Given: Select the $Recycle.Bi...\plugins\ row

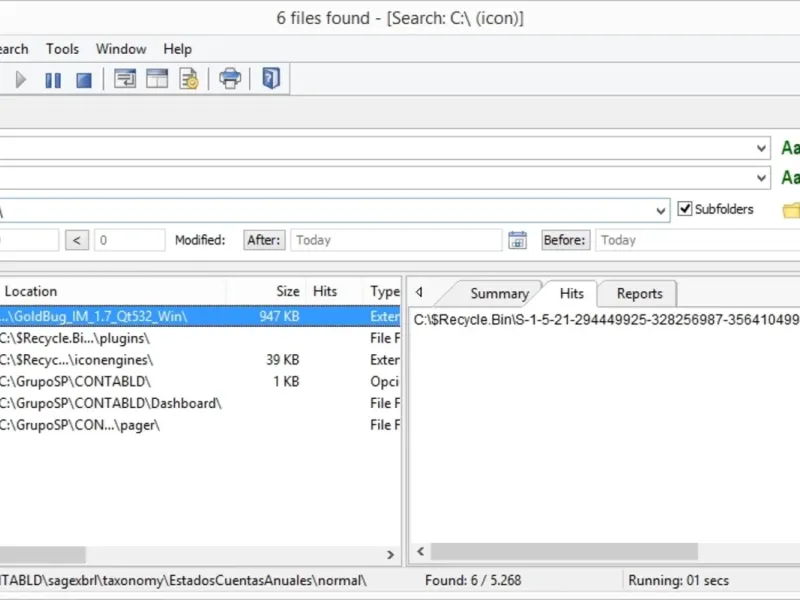Looking at the screenshot, I should pyautogui.click(x=200, y=338).
